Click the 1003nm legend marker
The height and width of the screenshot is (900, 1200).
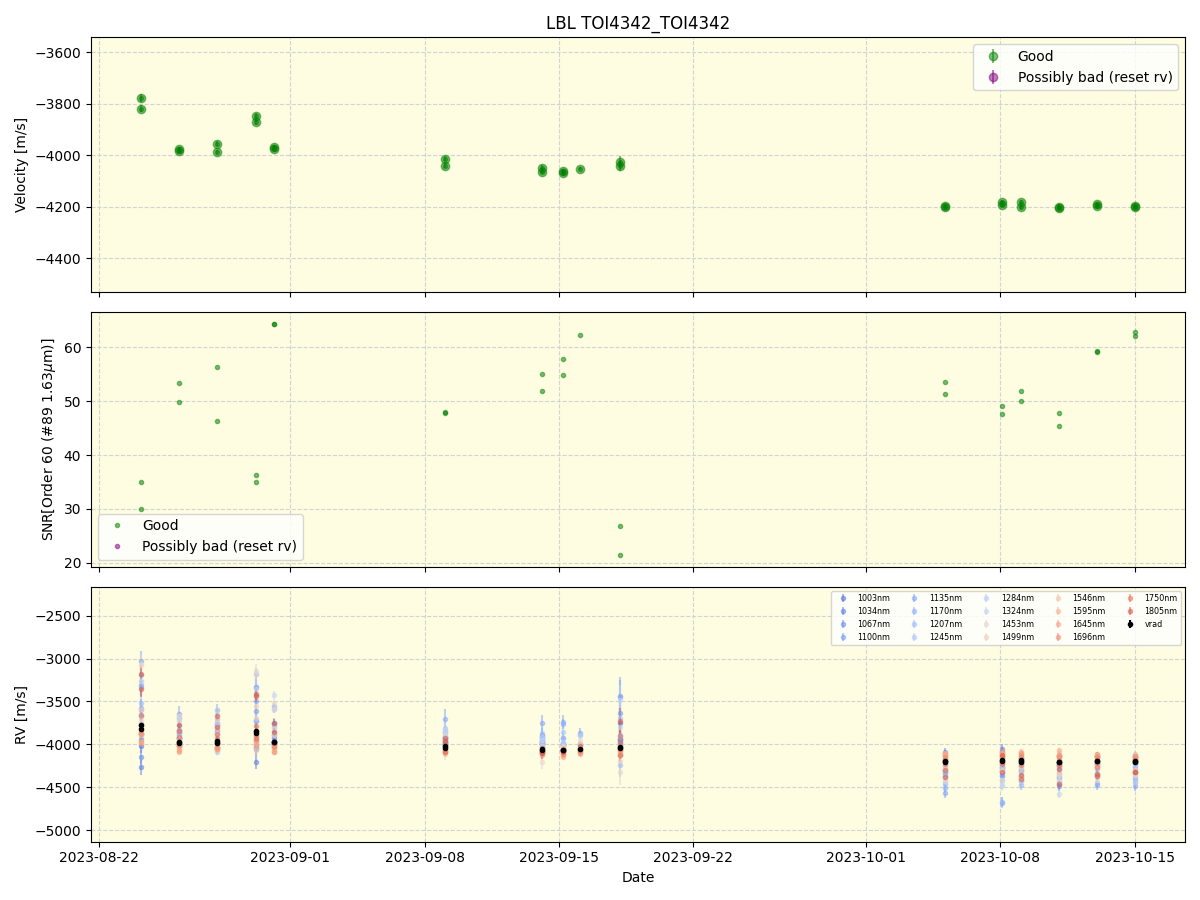tap(843, 598)
